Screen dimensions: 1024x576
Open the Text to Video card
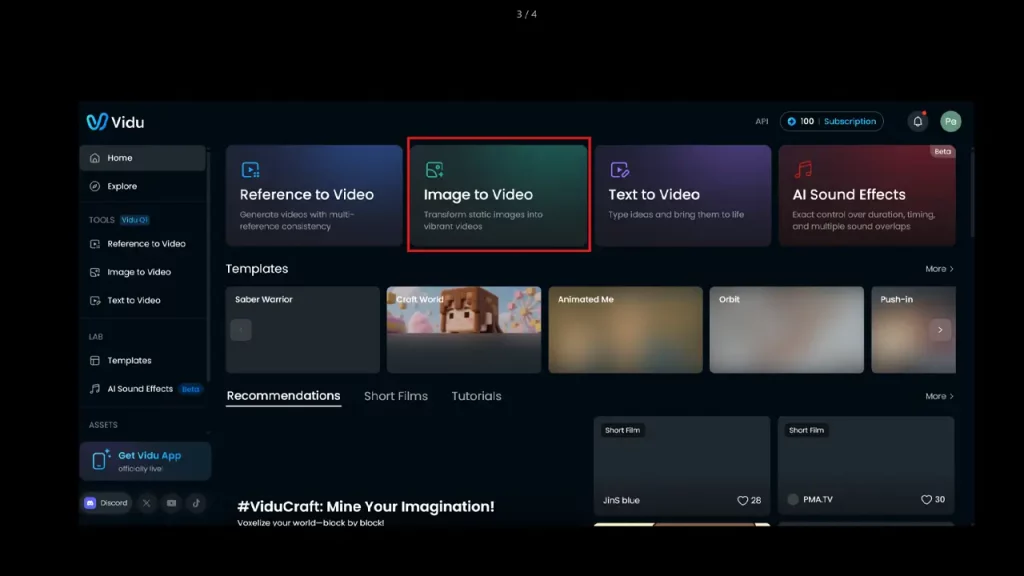(x=683, y=195)
